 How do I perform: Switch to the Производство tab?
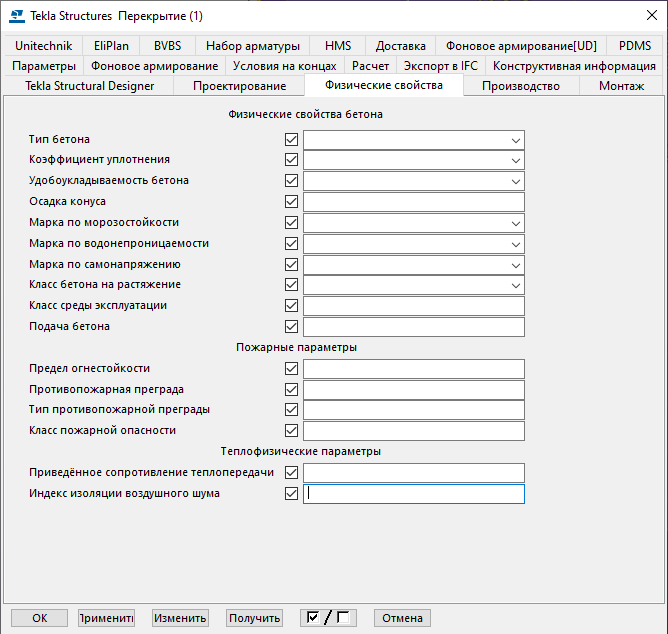[520, 86]
